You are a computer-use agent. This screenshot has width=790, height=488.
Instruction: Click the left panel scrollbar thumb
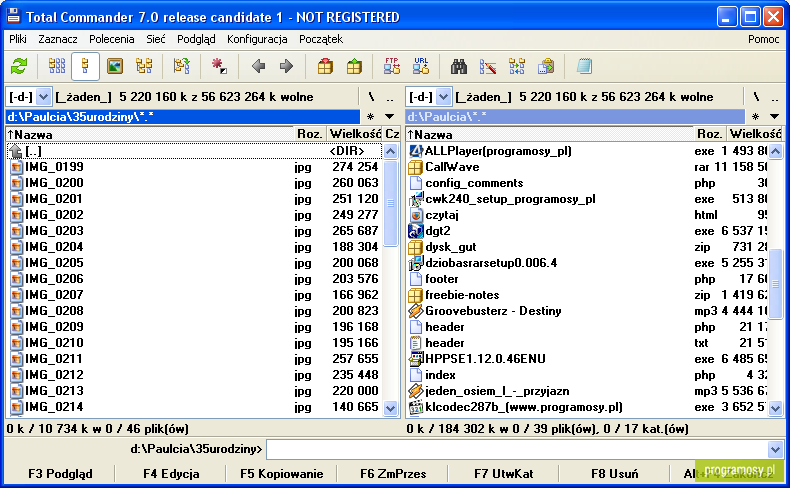[390, 202]
